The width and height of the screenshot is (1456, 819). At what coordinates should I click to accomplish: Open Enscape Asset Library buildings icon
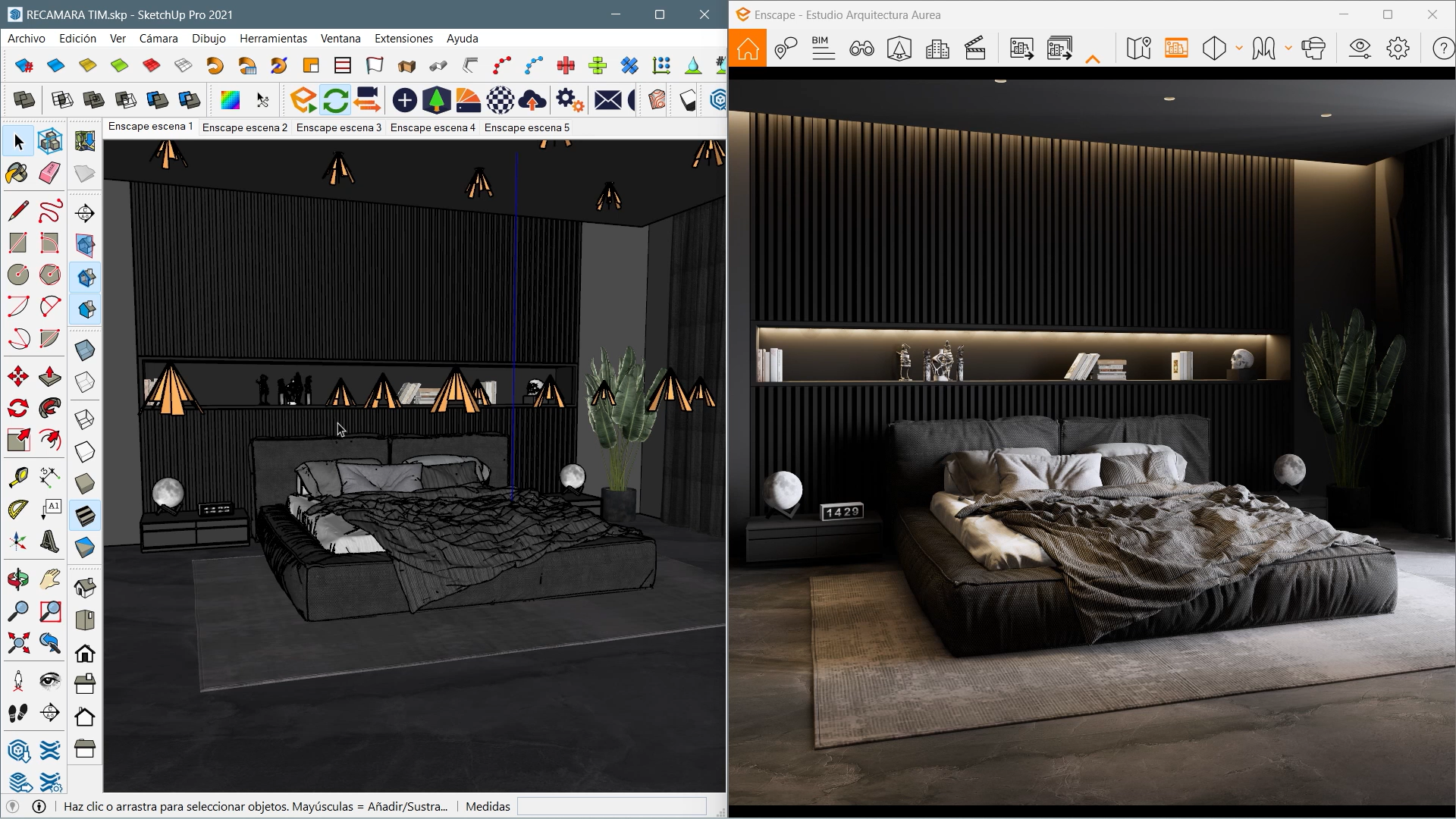tap(937, 49)
